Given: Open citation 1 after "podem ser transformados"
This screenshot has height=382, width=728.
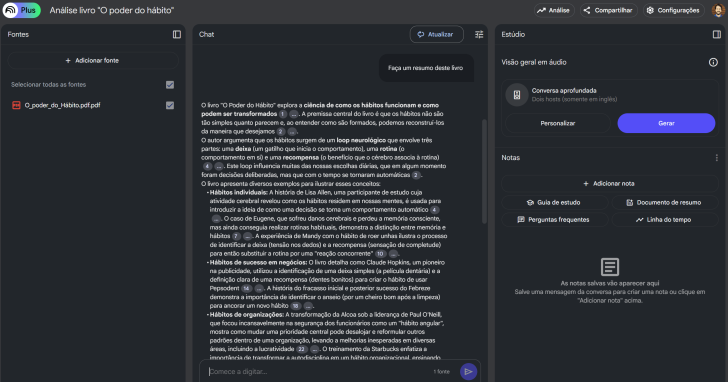Looking at the screenshot, I should click(x=283, y=114).
